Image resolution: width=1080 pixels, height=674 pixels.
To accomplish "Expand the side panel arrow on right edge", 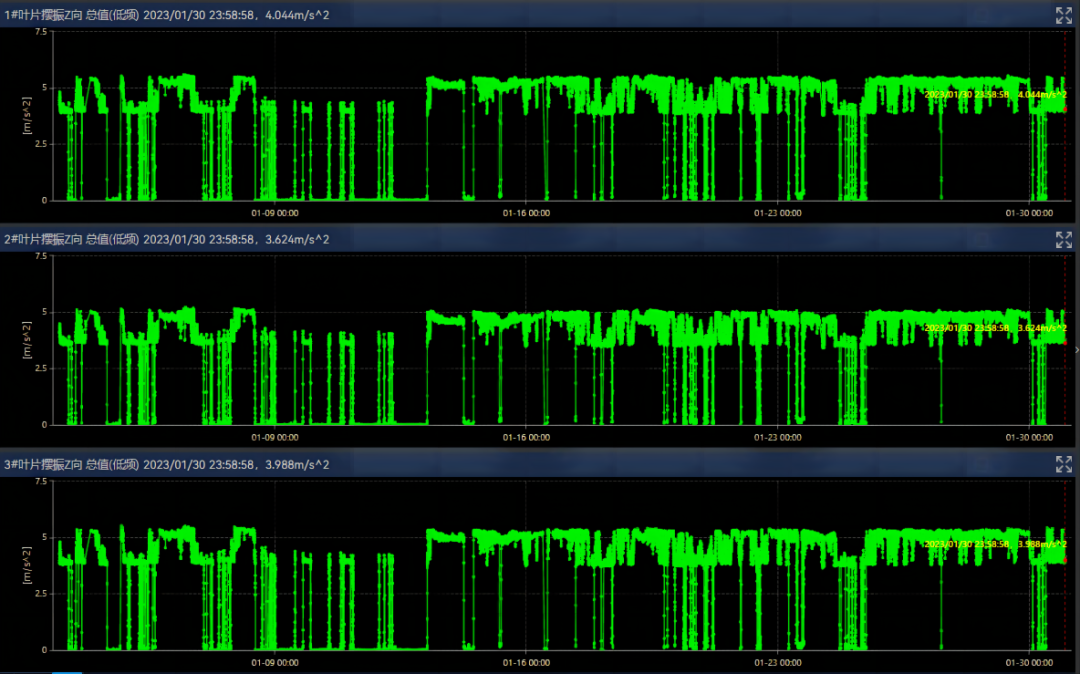I will [1076, 350].
